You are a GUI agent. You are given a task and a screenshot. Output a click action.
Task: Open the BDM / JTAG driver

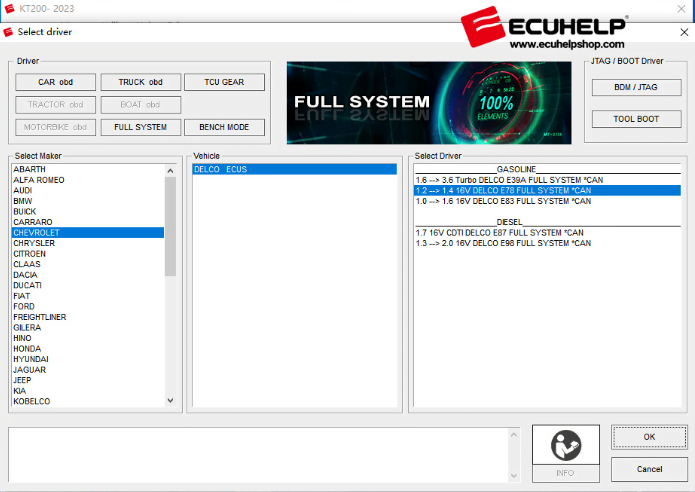point(636,87)
